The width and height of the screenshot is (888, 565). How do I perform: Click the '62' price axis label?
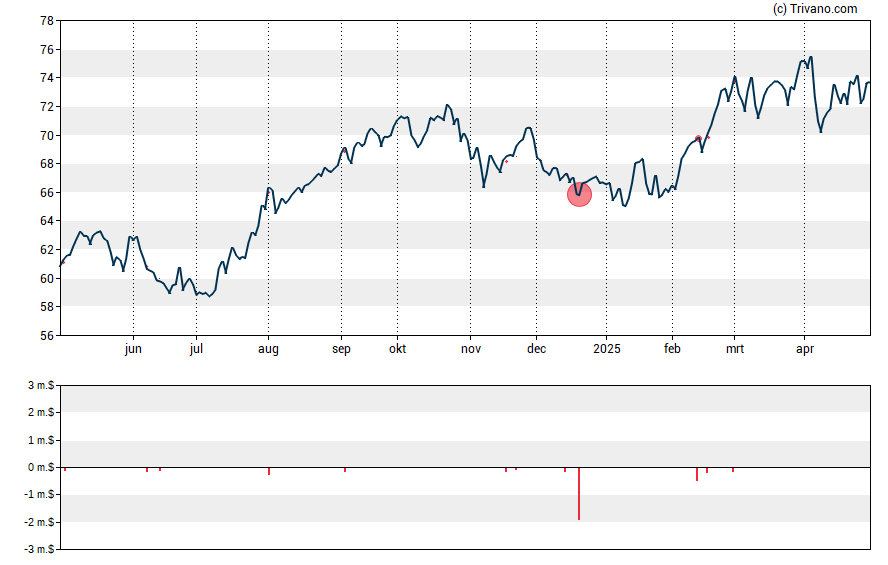click(47, 250)
